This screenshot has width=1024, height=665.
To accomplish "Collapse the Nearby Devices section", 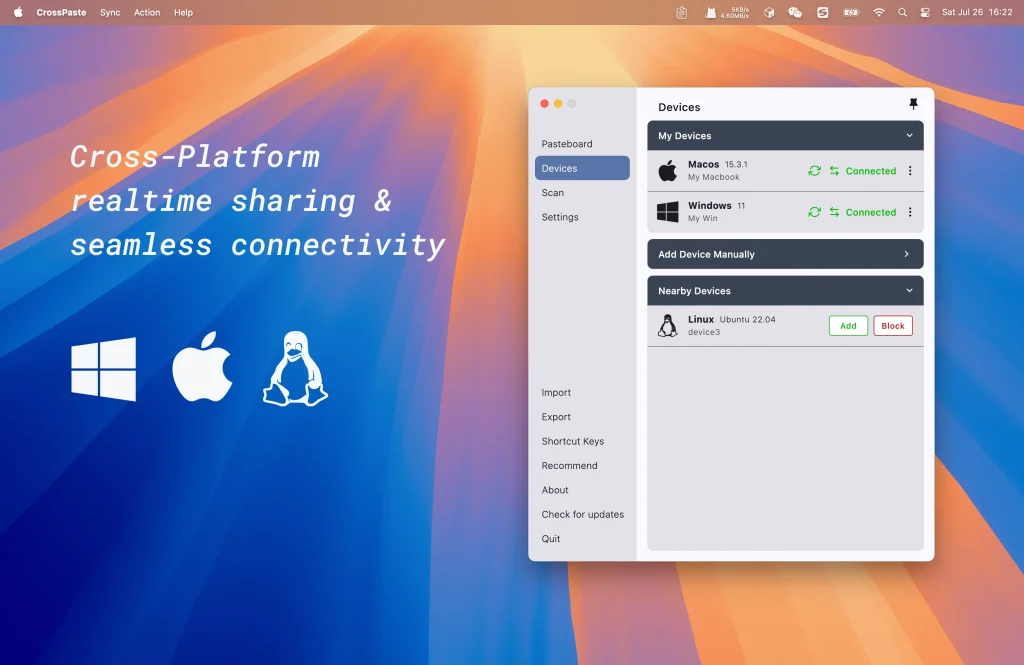I will [909, 290].
